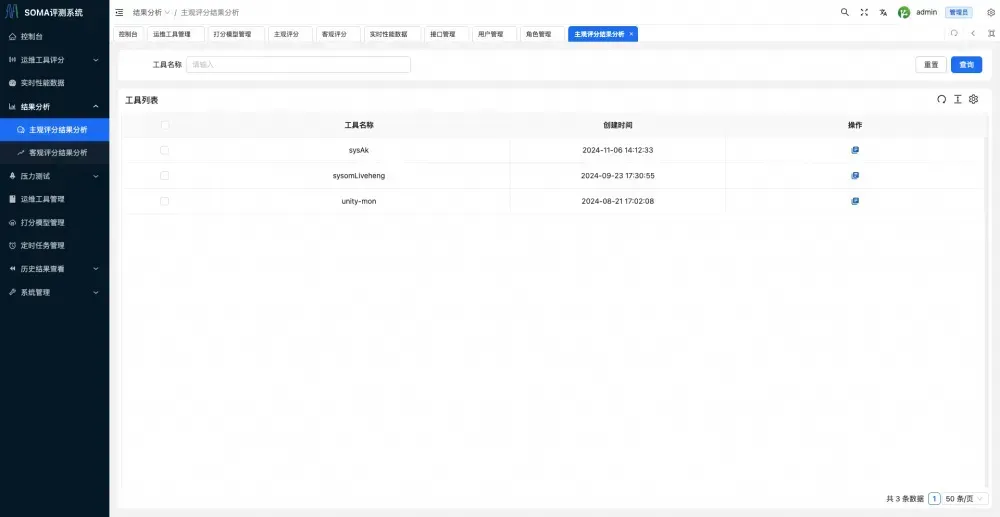Image resolution: width=1000 pixels, height=517 pixels.
Task: Click the sysomLiveheng tool name cell
Action: point(359,176)
